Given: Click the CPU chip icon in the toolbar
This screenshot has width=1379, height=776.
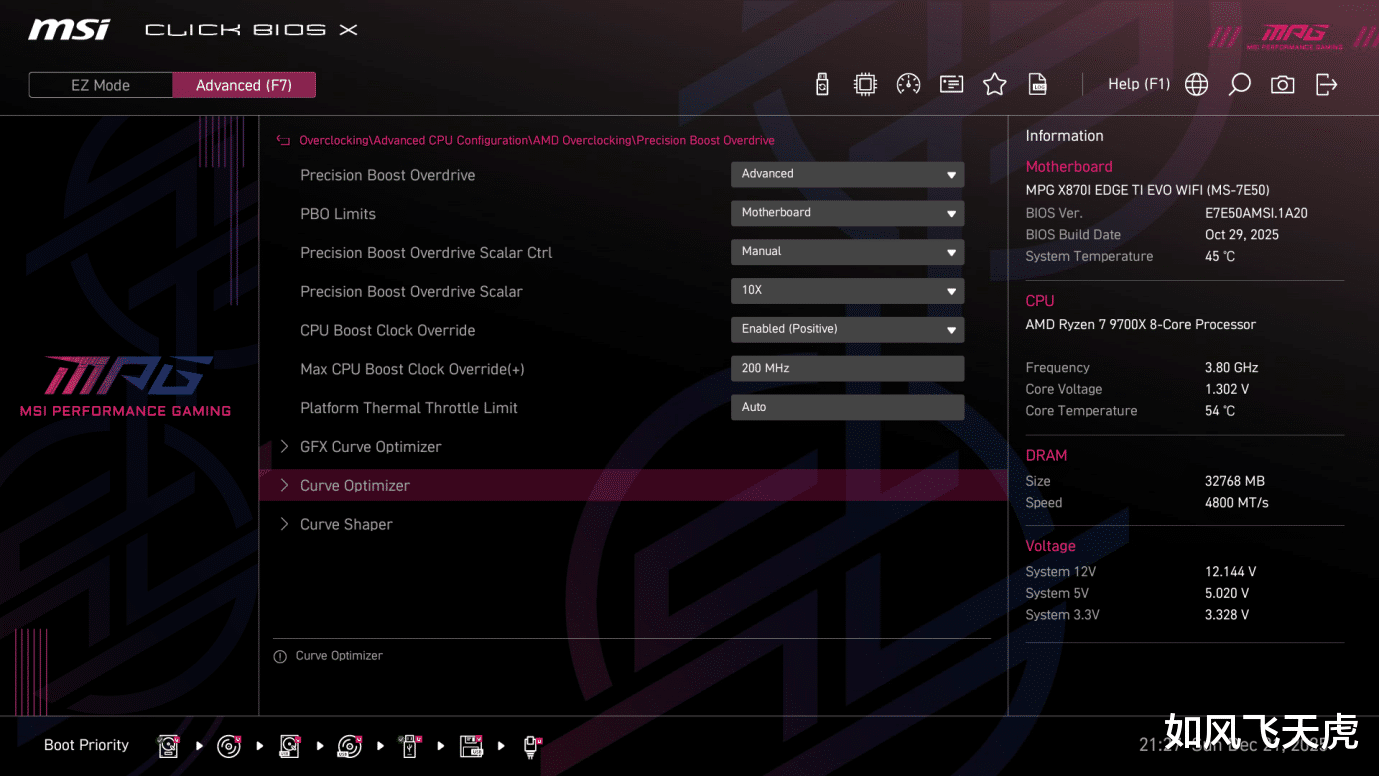Looking at the screenshot, I should click(865, 85).
